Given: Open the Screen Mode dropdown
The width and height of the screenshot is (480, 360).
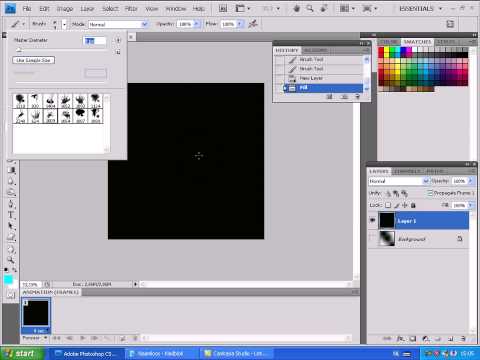Looking at the screenshot, I should point(370,8).
